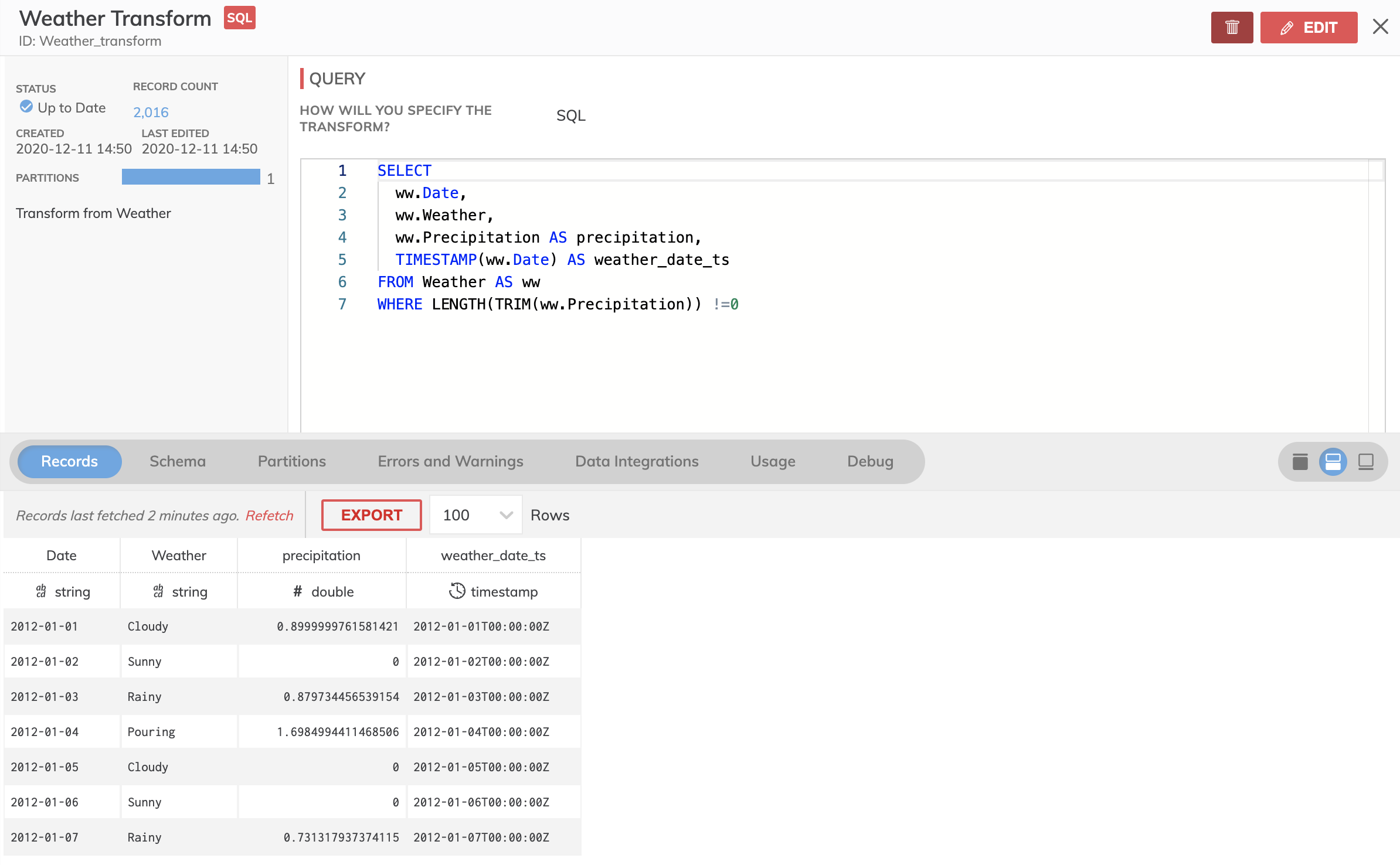Click the SQL badge next to title
1400x865 pixels.
point(239,18)
